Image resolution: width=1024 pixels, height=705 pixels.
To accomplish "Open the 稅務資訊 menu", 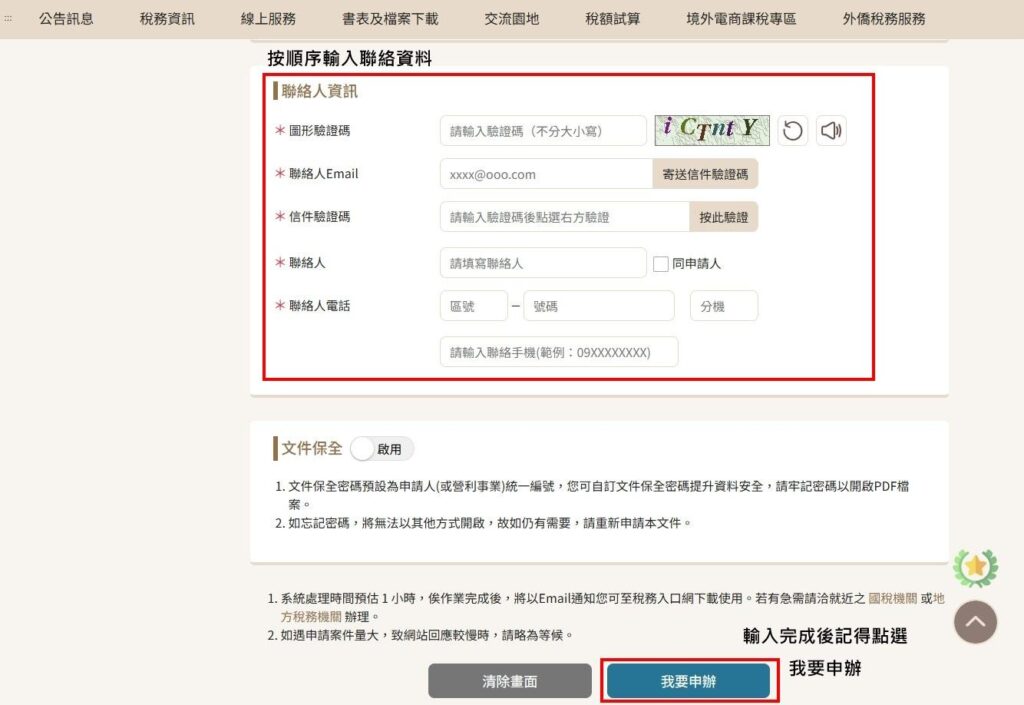I will pos(167,19).
